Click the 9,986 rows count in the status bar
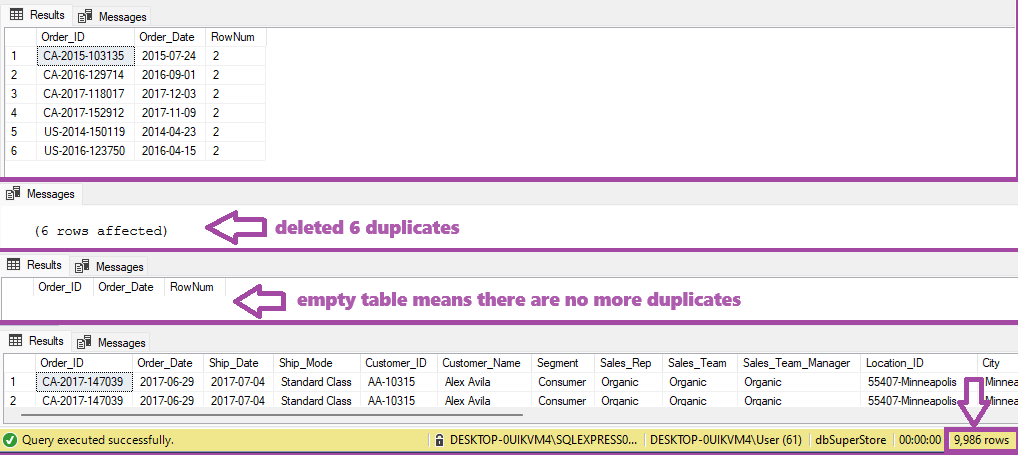 pyautogui.click(x=980, y=439)
